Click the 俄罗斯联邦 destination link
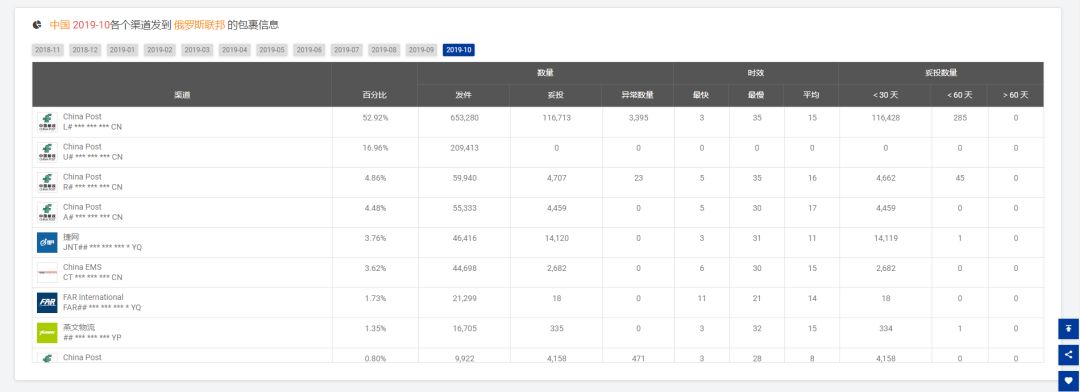Screen dimensions: 1080x392 [x=199, y=25]
